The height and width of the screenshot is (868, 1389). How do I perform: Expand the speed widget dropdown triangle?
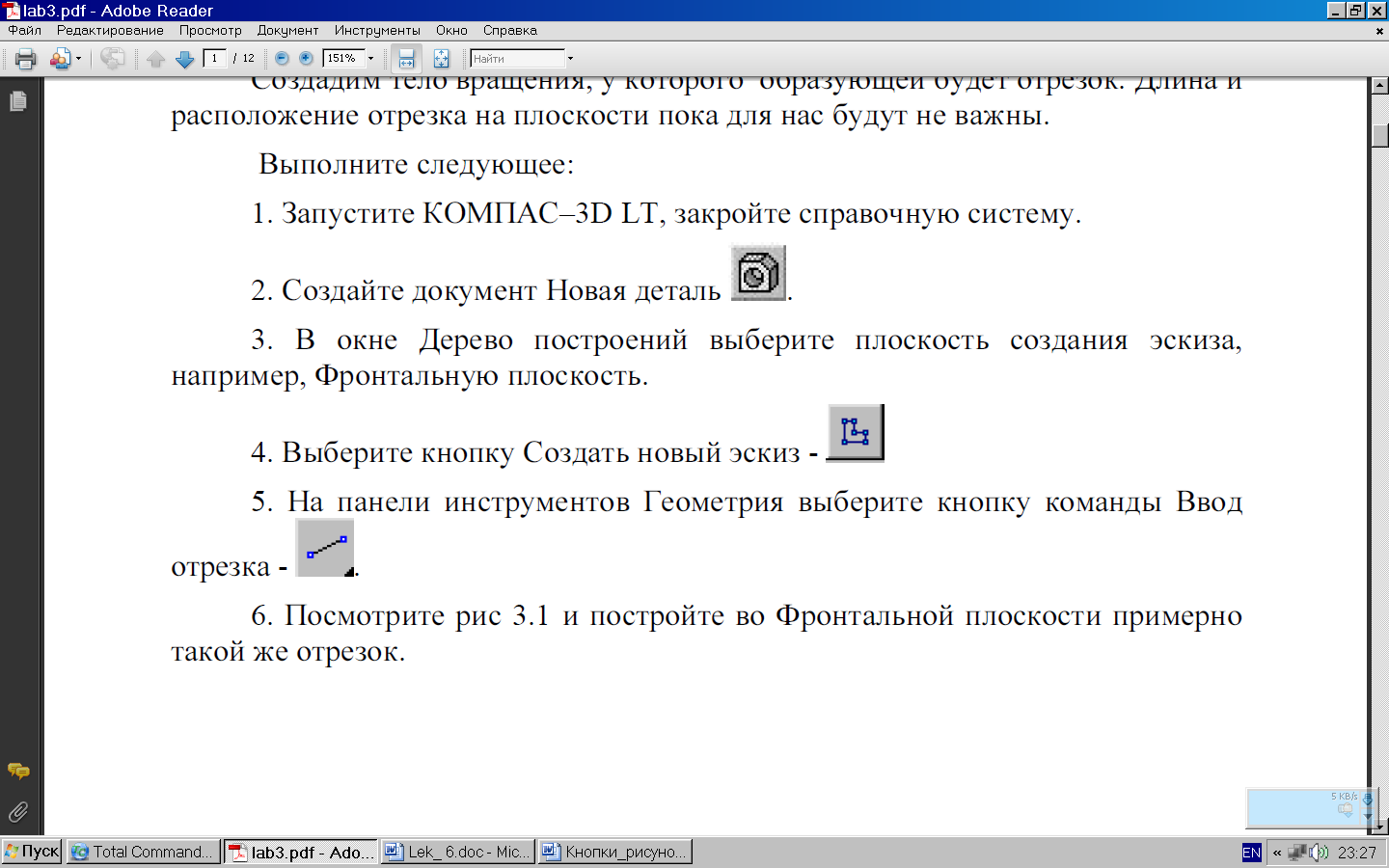[x=1367, y=816]
